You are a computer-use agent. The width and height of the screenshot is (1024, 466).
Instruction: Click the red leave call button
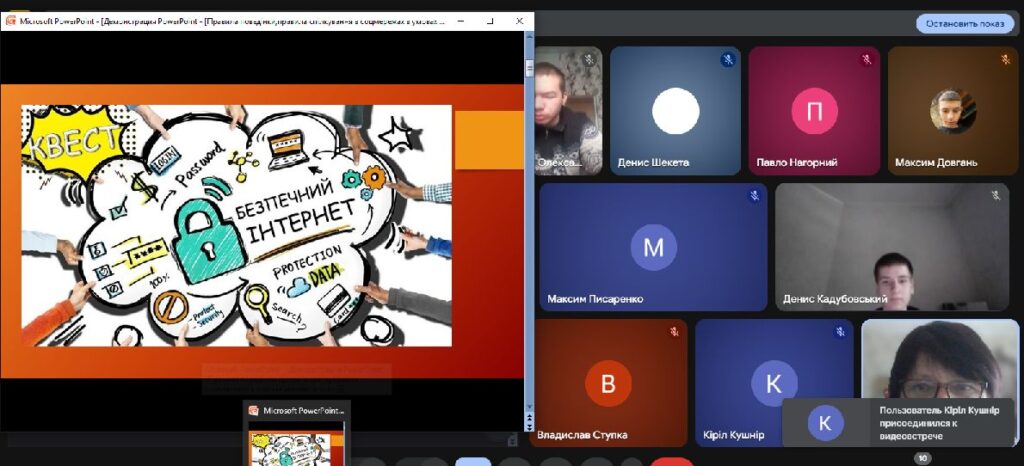pyautogui.click(x=671, y=462)
